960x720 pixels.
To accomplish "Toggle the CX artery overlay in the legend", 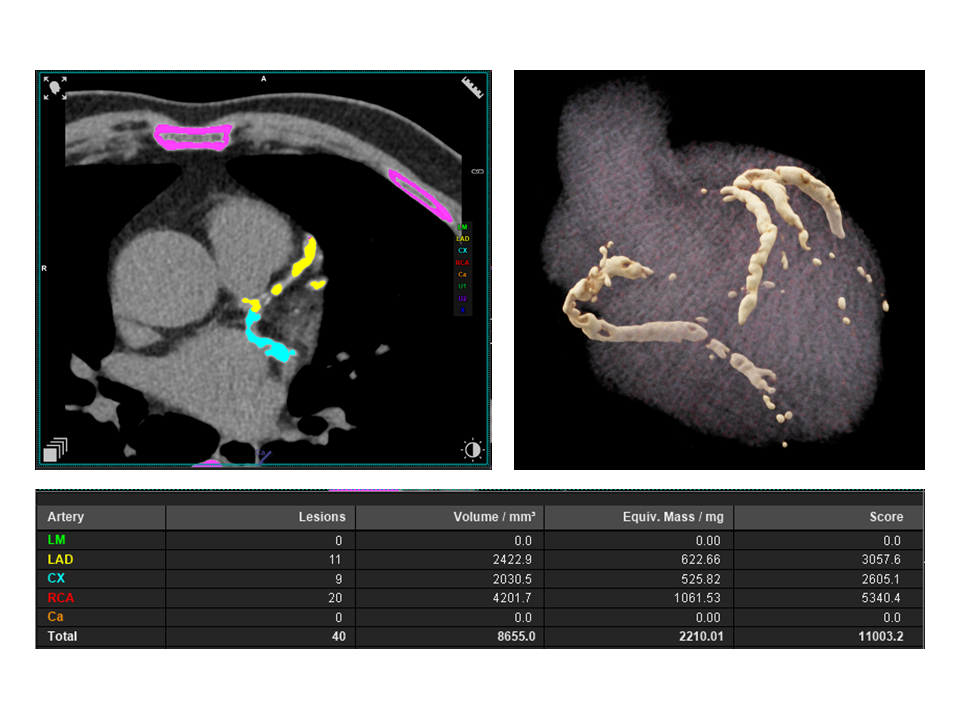I will point(462,250).
